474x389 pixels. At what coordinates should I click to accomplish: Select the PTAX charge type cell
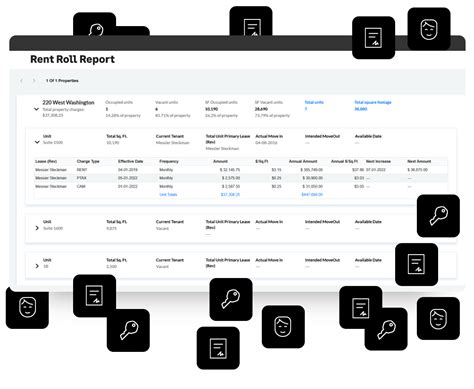pos(82,178)
